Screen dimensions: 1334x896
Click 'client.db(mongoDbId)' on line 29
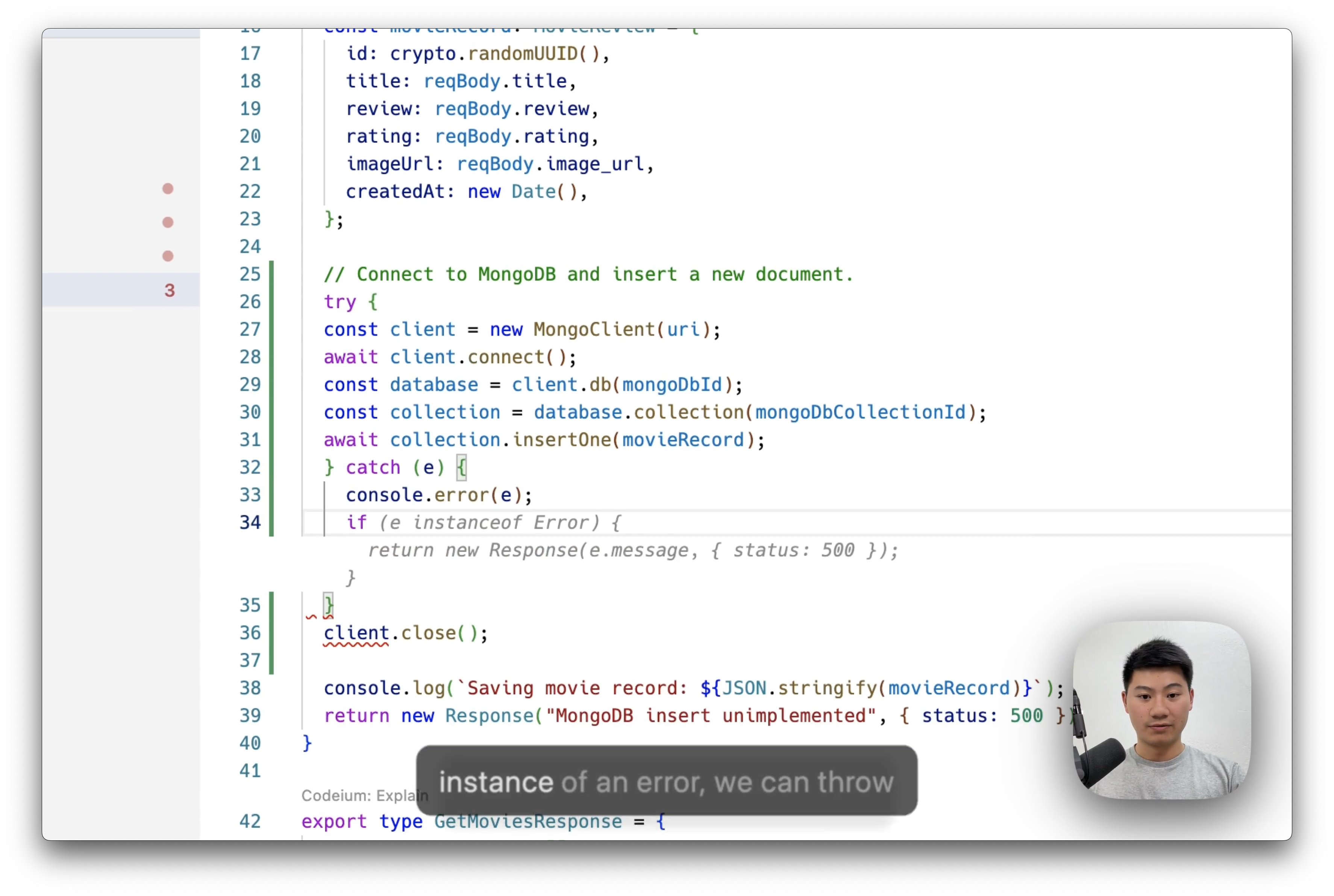[622, 384]
